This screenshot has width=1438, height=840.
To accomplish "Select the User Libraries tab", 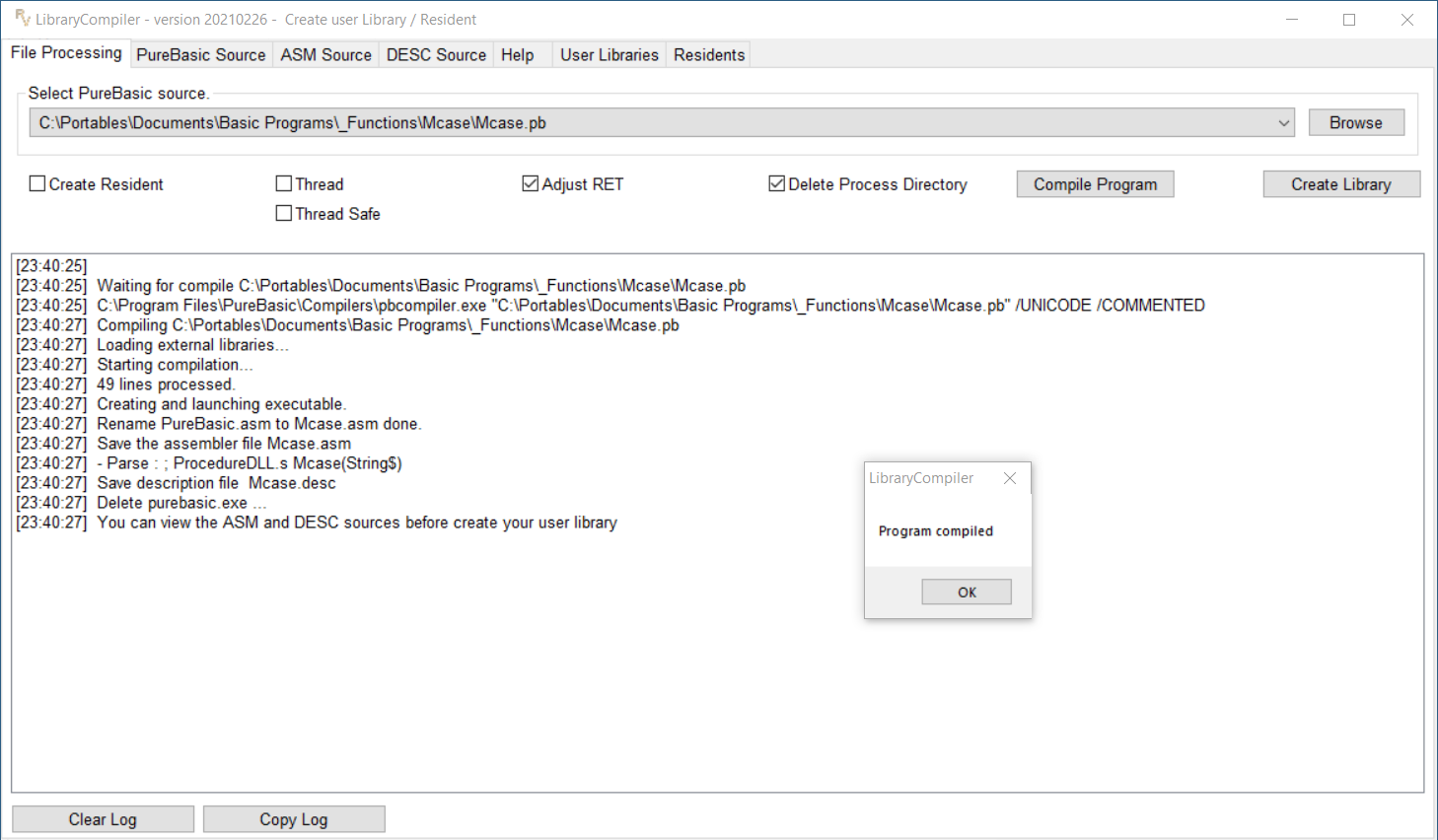I will pyautogui.click(x=609, y=55).
